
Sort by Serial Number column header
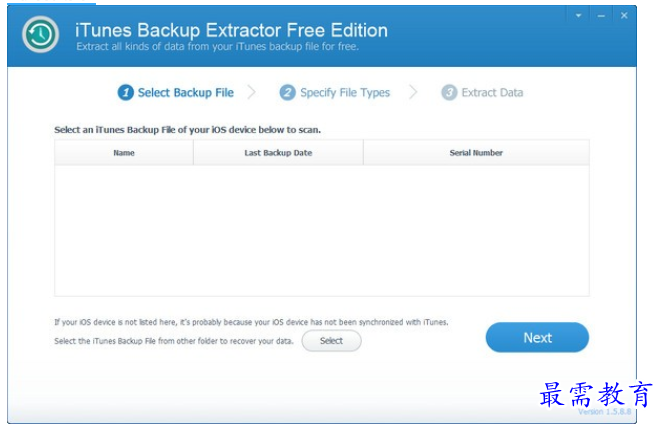[476, 153]
